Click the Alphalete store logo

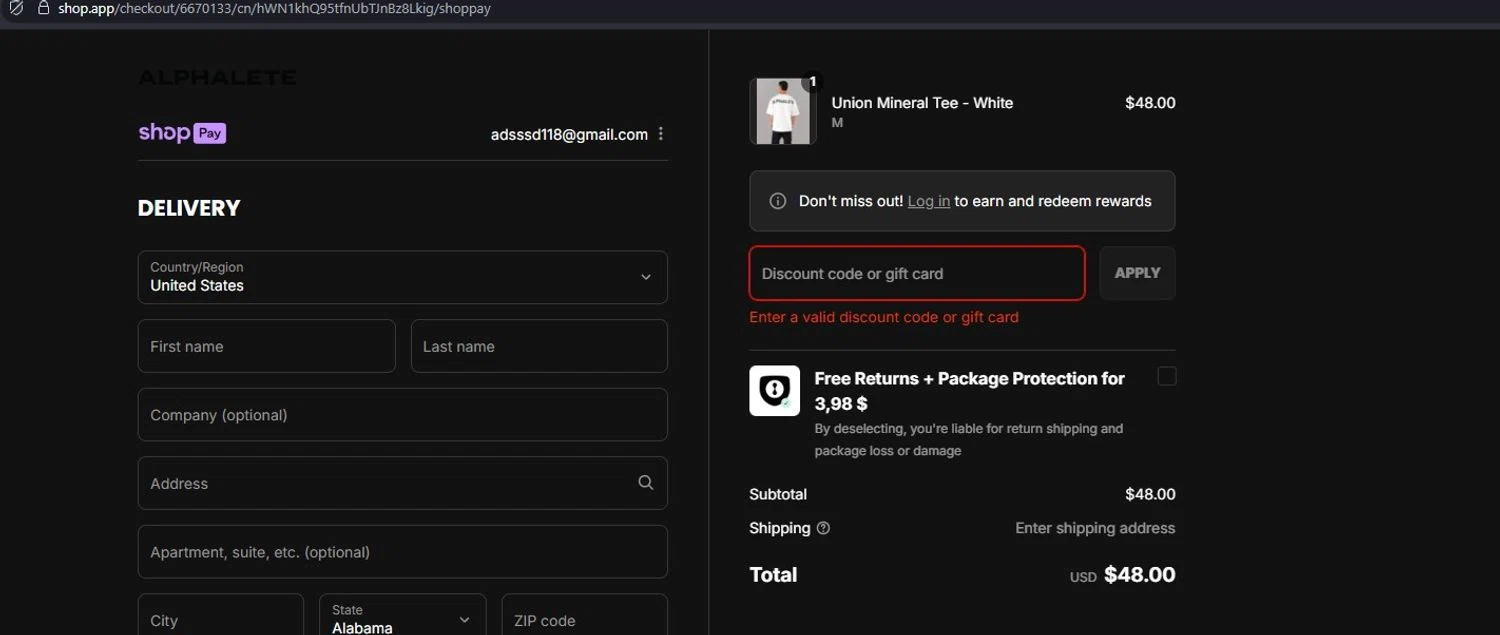coord(217,77)
